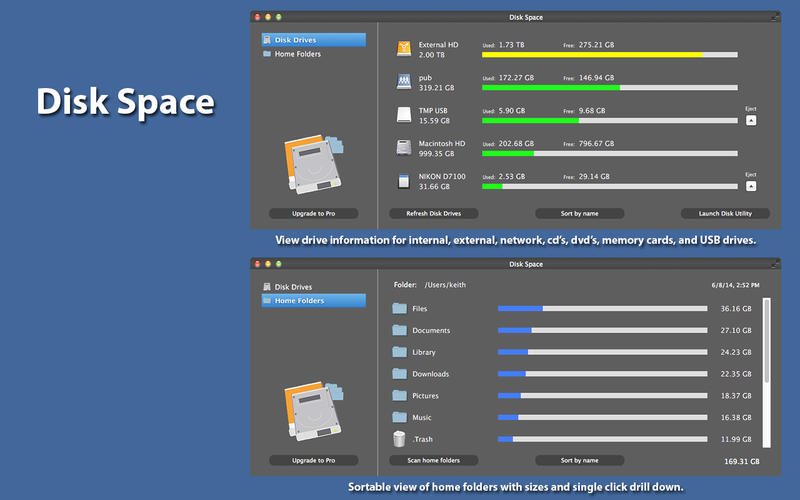Click the Downloads folder name
The image size is (800, 500).
click(431, 374)
